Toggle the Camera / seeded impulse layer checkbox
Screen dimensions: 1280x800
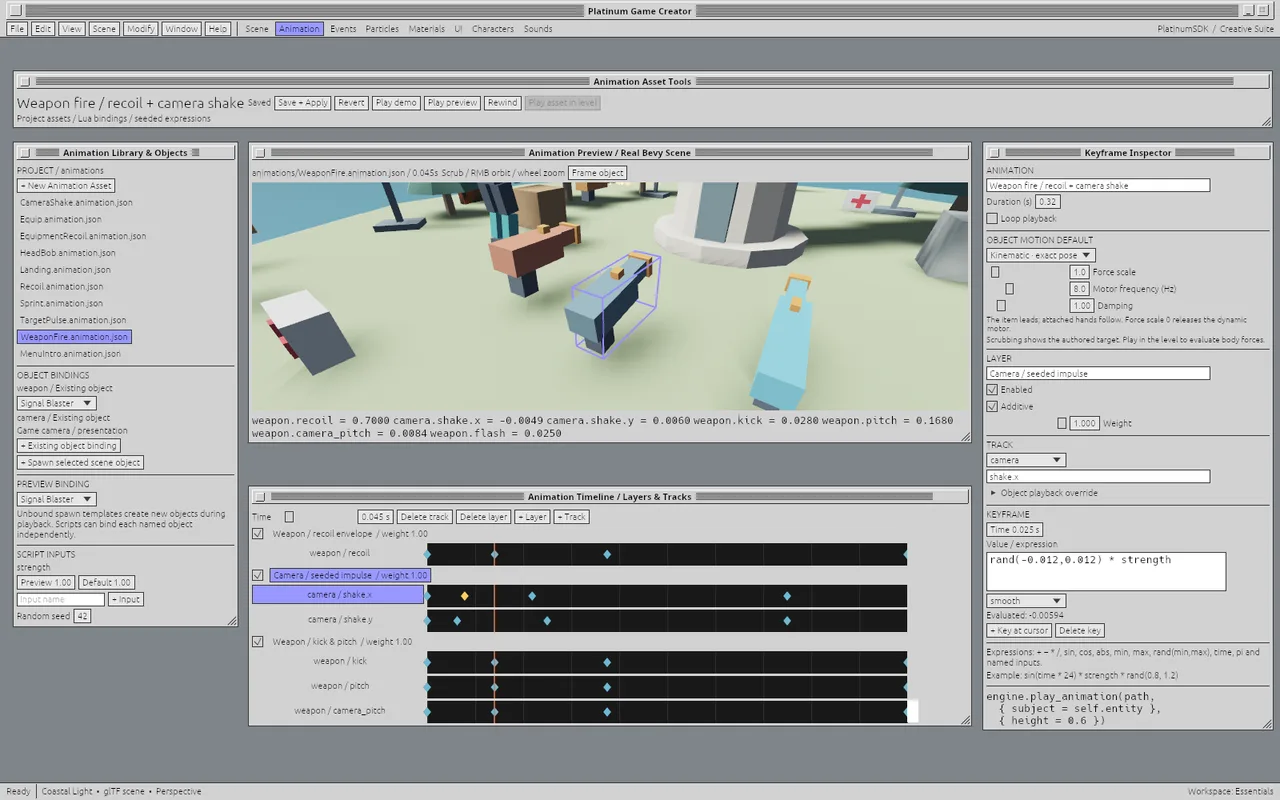258,575
